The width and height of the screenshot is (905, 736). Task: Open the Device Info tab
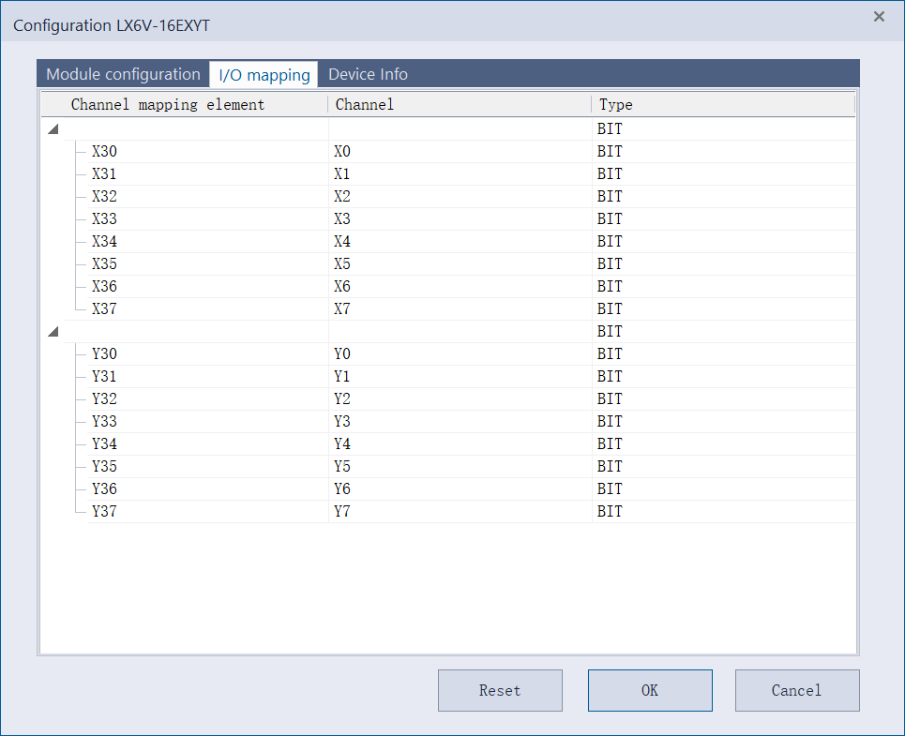(367, 74)
